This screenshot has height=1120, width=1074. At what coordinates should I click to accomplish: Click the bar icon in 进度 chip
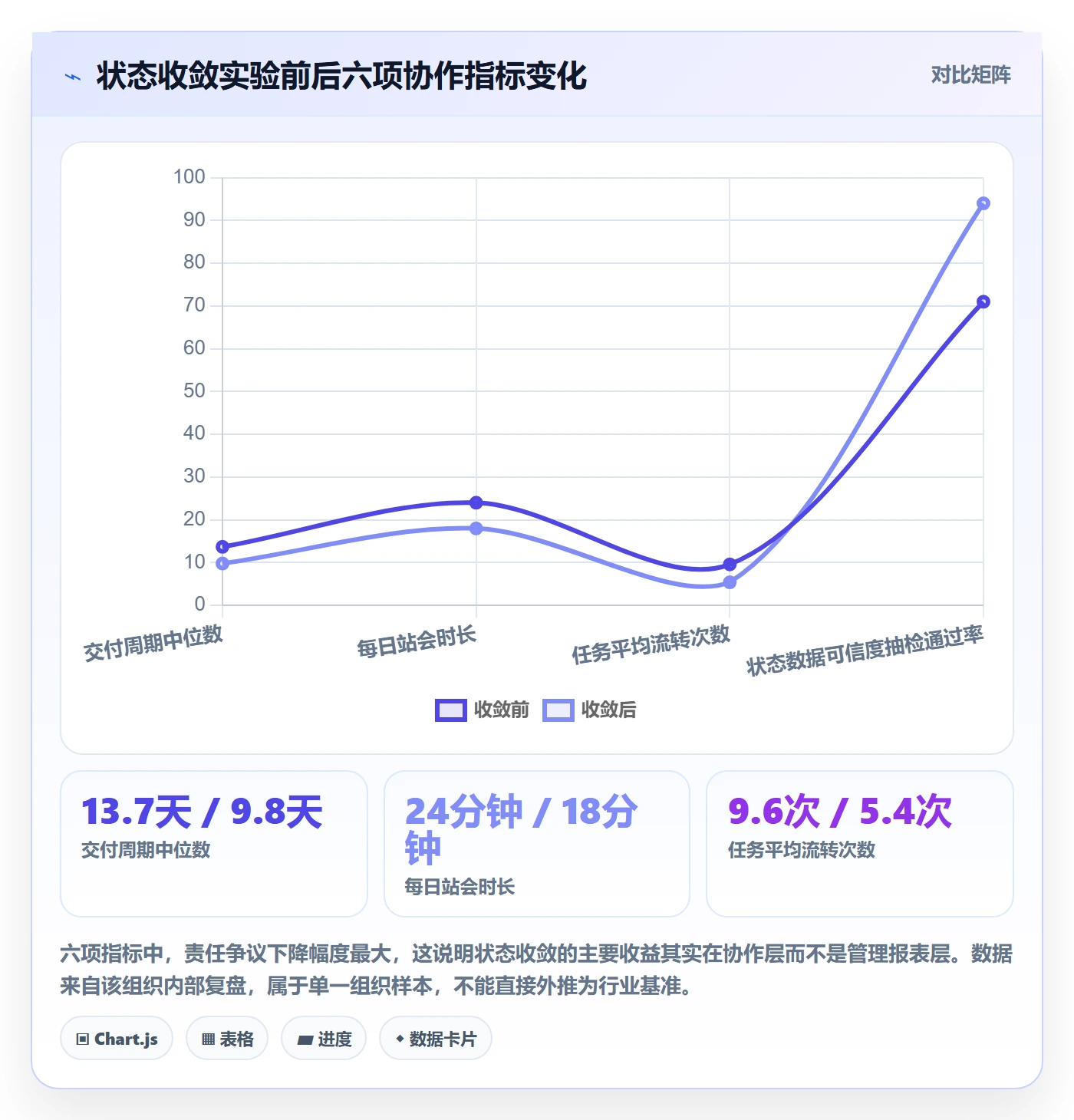click(305, 1040)
